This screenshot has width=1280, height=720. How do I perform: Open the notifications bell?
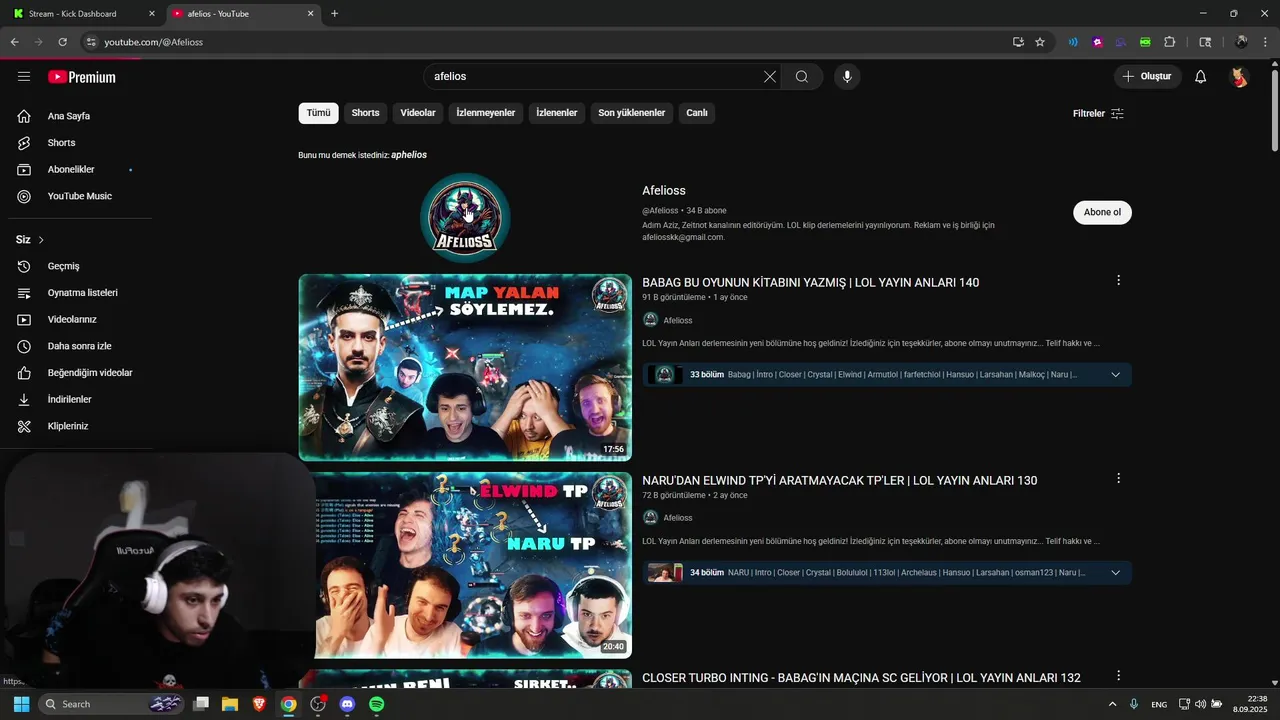(x=1201, y=77)
